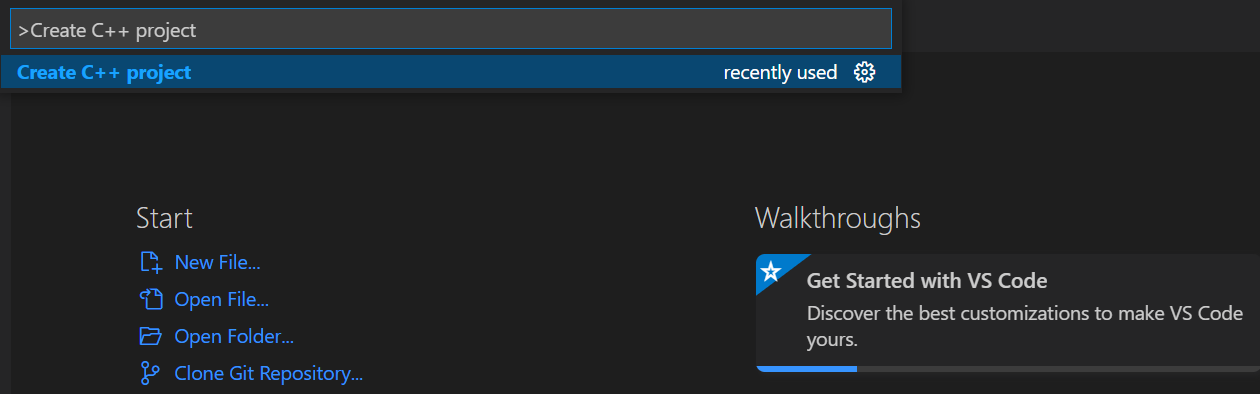Click the Open Folder icon

point(150,336)
